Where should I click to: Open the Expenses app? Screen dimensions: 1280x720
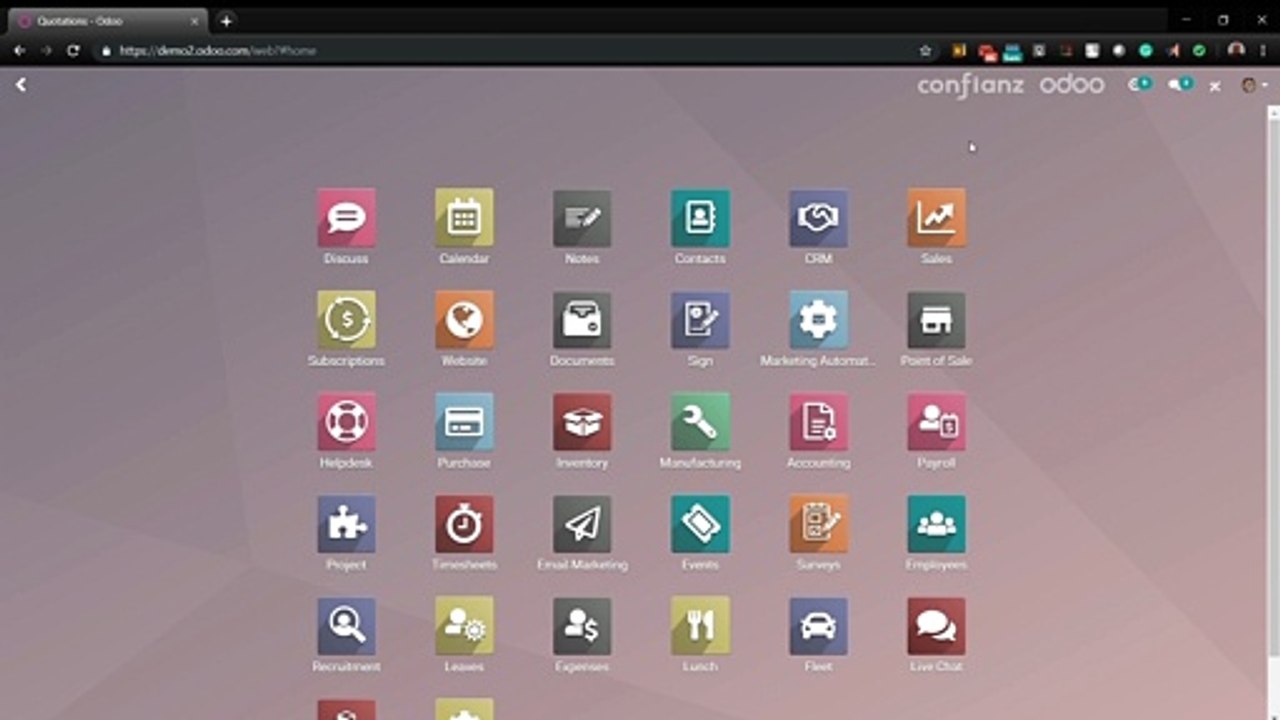tap(582, 626)
